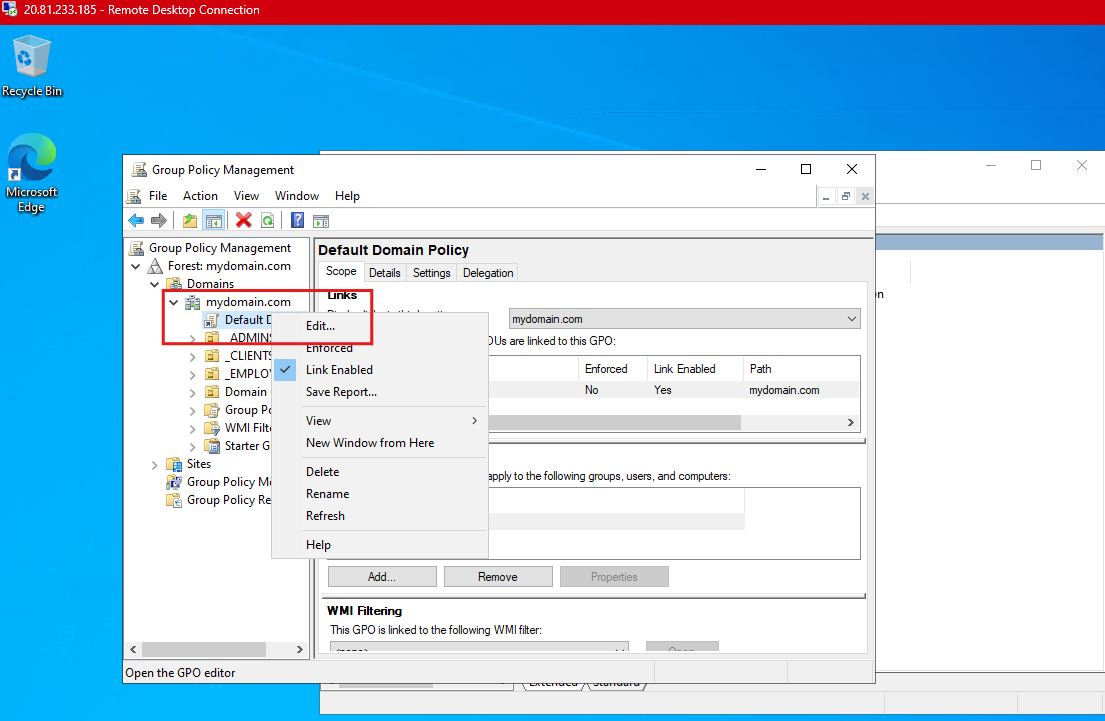The width and height of the screenshot is (1105, 721).
Task: Click the Group Policy Objects folder icon
Action: (x=211, y=410)
